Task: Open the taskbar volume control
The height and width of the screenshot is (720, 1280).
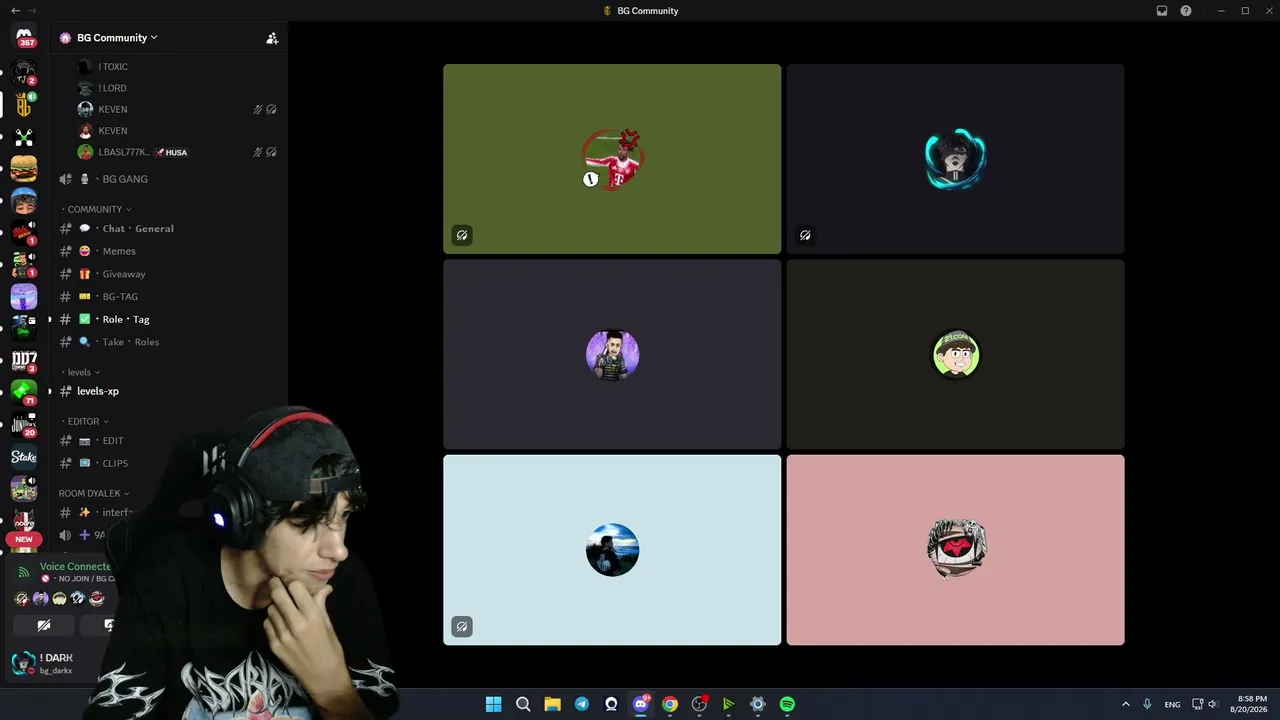Action: tap(1213, 704)
